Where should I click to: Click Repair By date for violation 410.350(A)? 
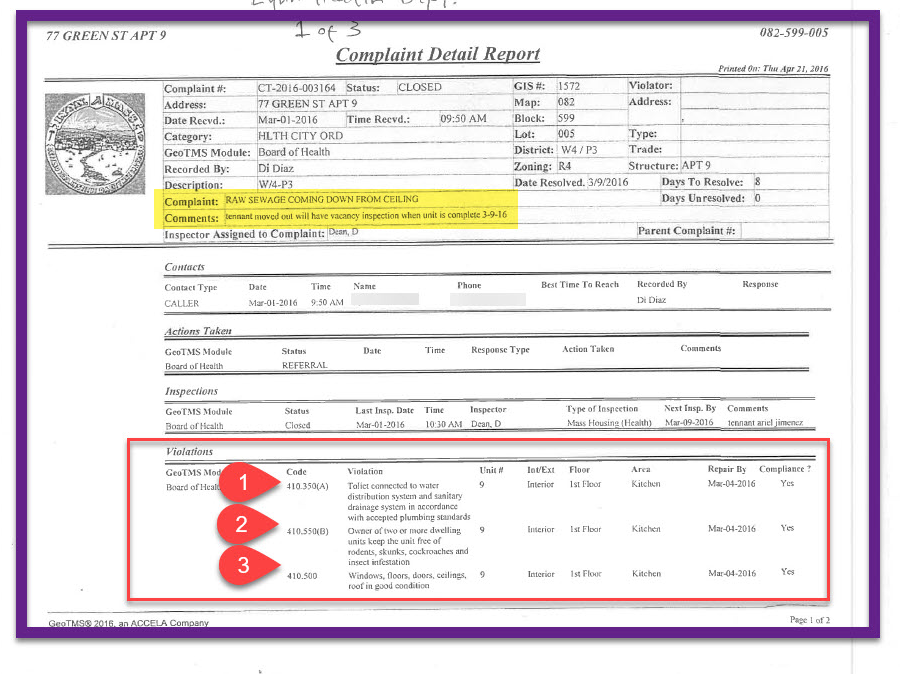[731, 484]
